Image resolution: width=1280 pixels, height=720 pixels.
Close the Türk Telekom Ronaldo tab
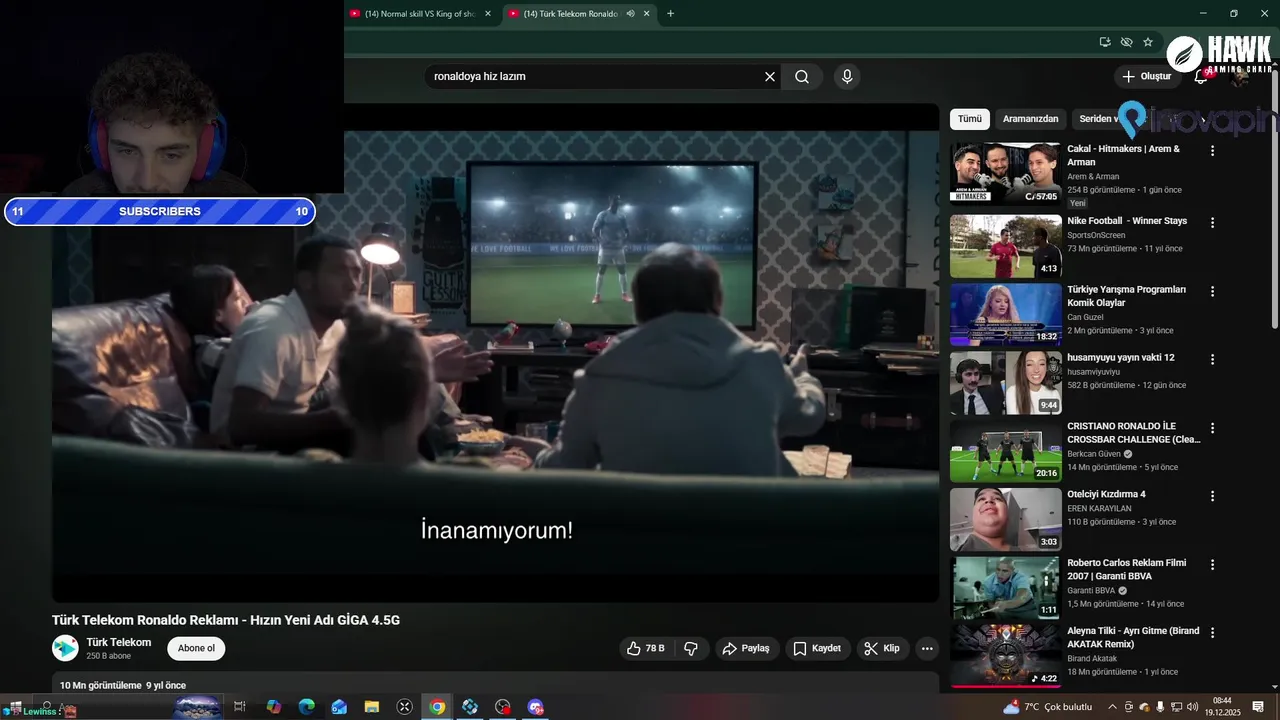(647, 13)
